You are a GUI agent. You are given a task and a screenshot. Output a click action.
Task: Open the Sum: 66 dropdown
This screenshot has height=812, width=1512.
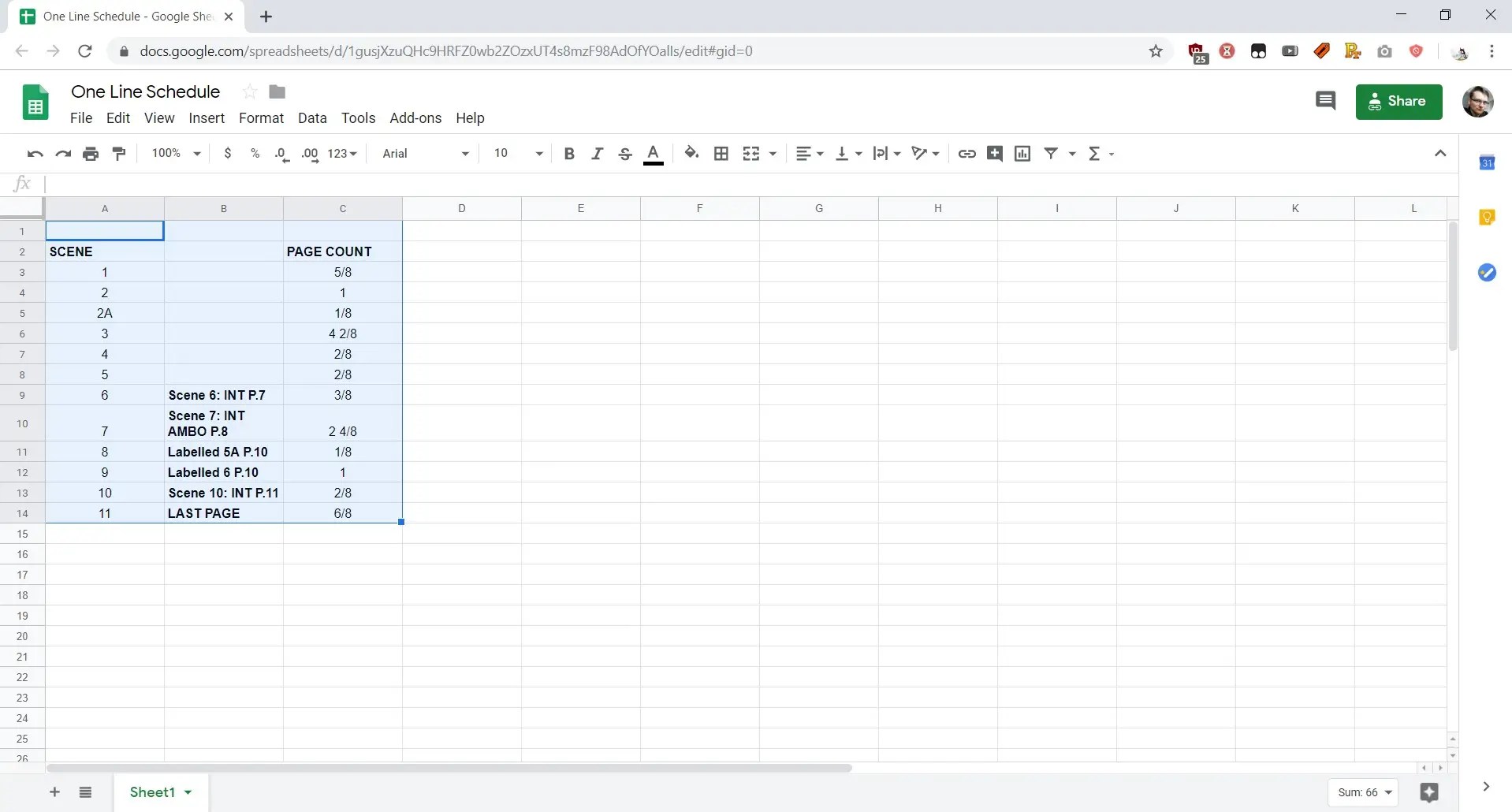(x=1363, y=792)
